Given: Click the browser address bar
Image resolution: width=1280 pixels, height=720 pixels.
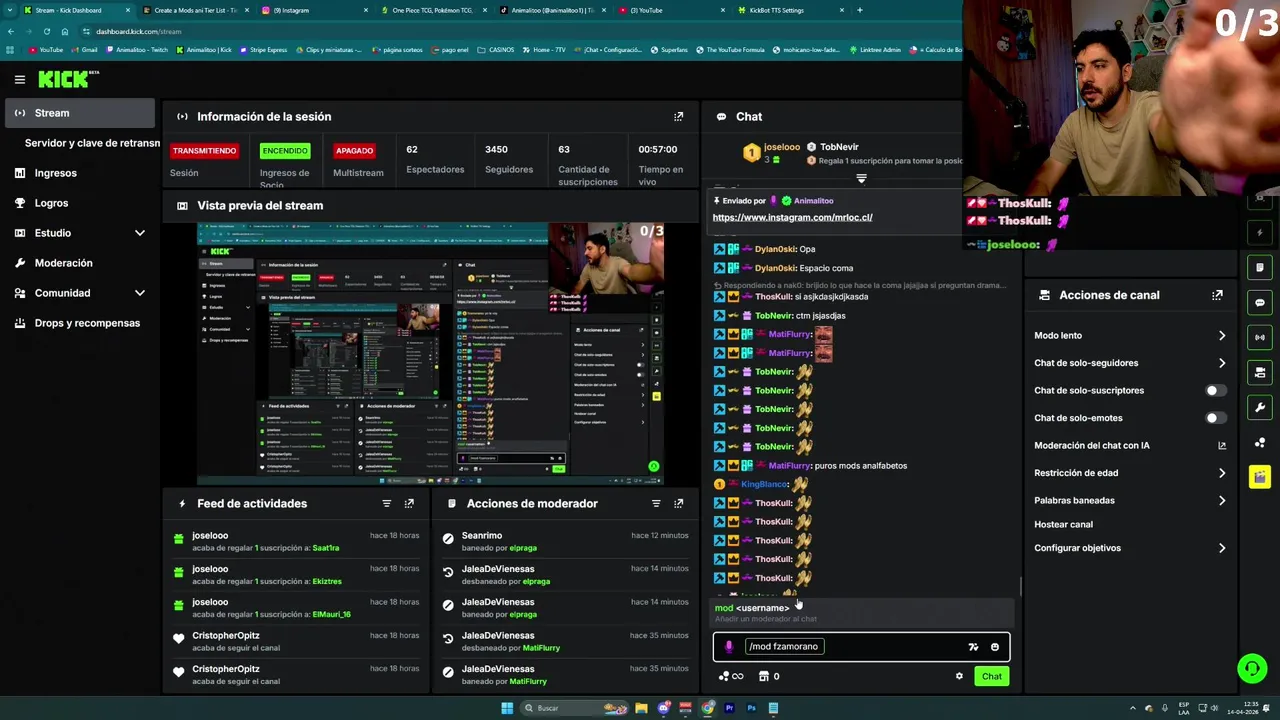Looking at the screenshot, I should [x=520, y=31].
